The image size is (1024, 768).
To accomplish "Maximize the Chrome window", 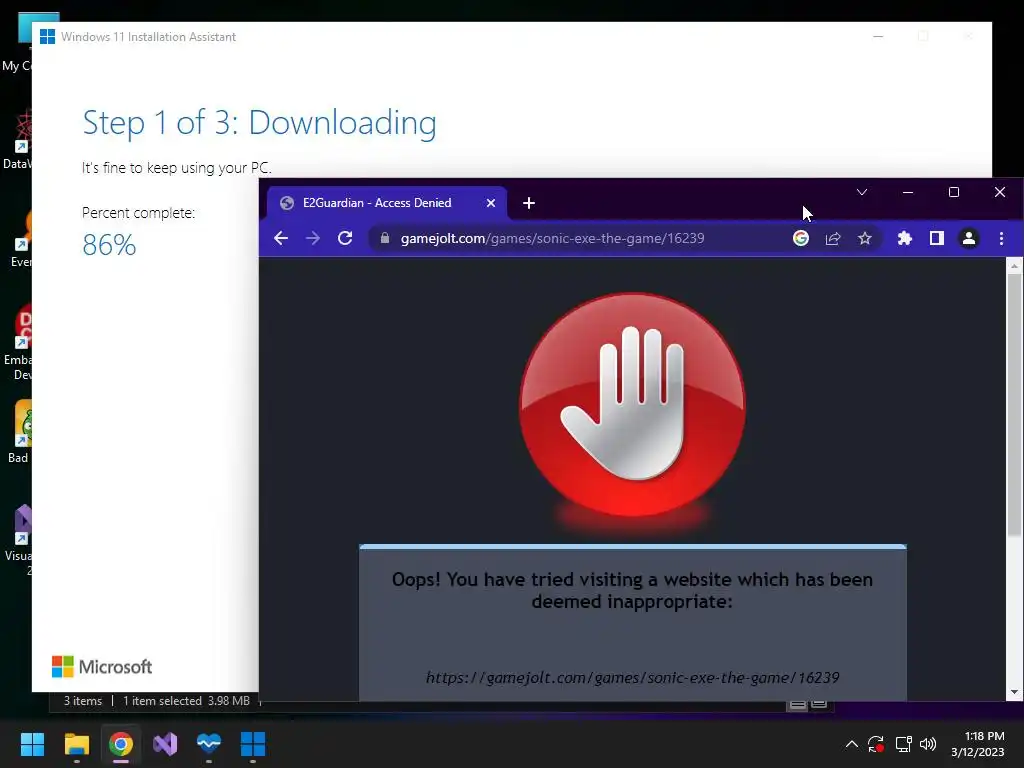I will point(953,192).
